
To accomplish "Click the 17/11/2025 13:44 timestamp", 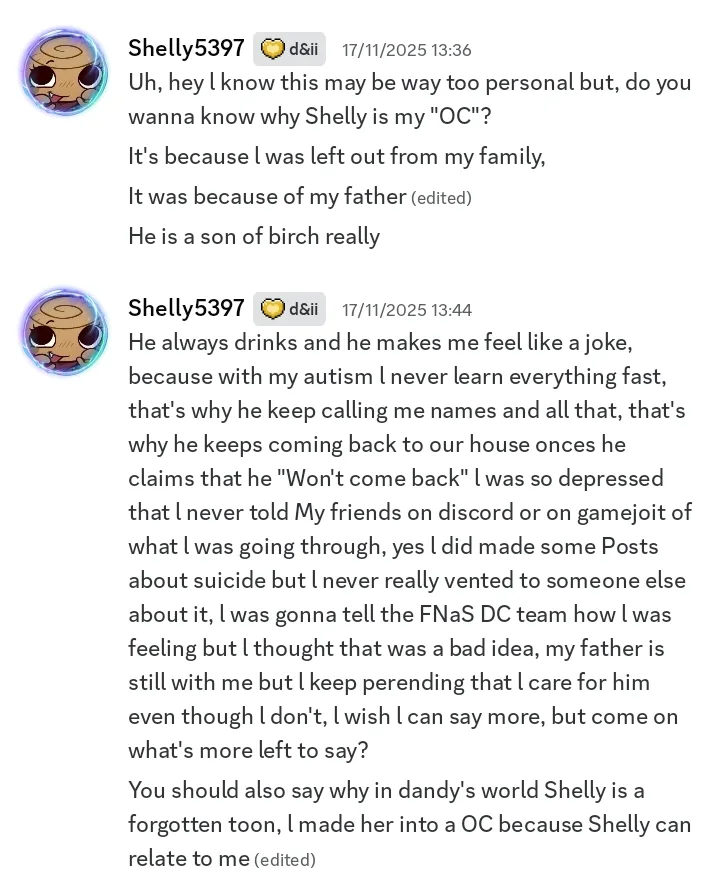I will pyautogui.click(x=406, y=310).
